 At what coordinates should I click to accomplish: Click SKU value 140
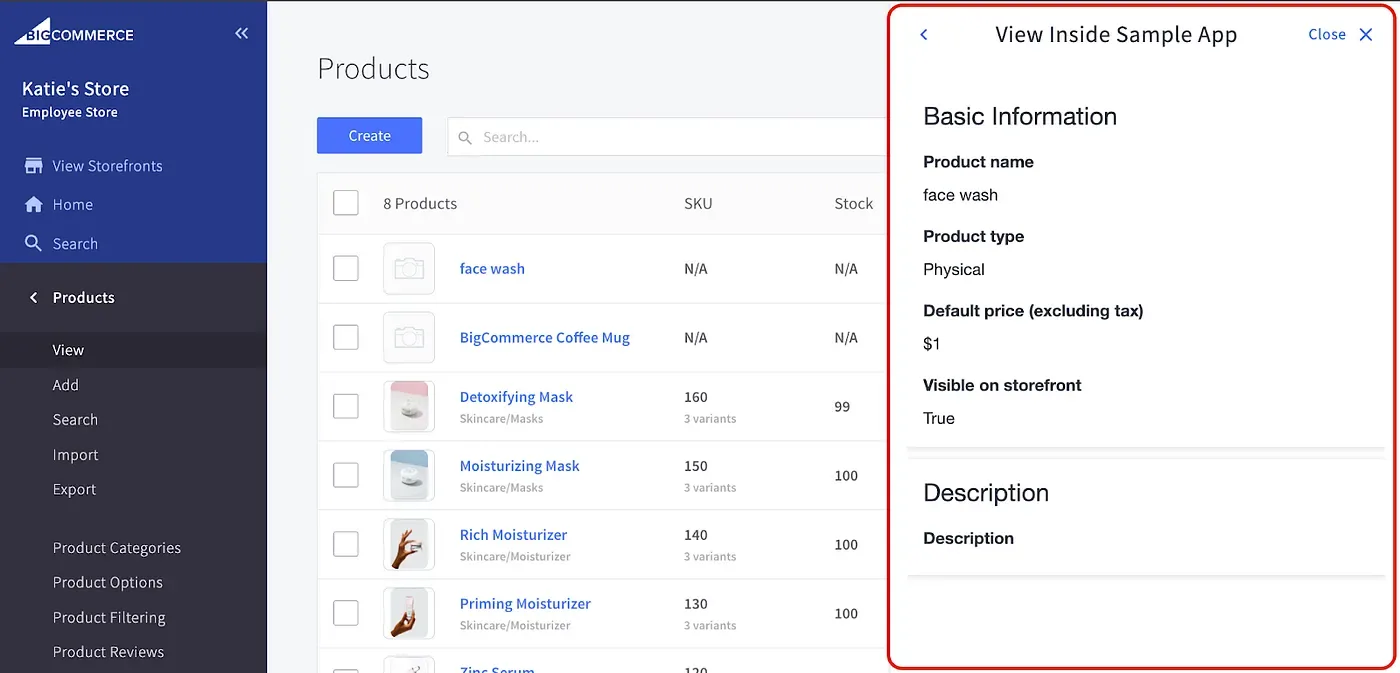[696, 535]
